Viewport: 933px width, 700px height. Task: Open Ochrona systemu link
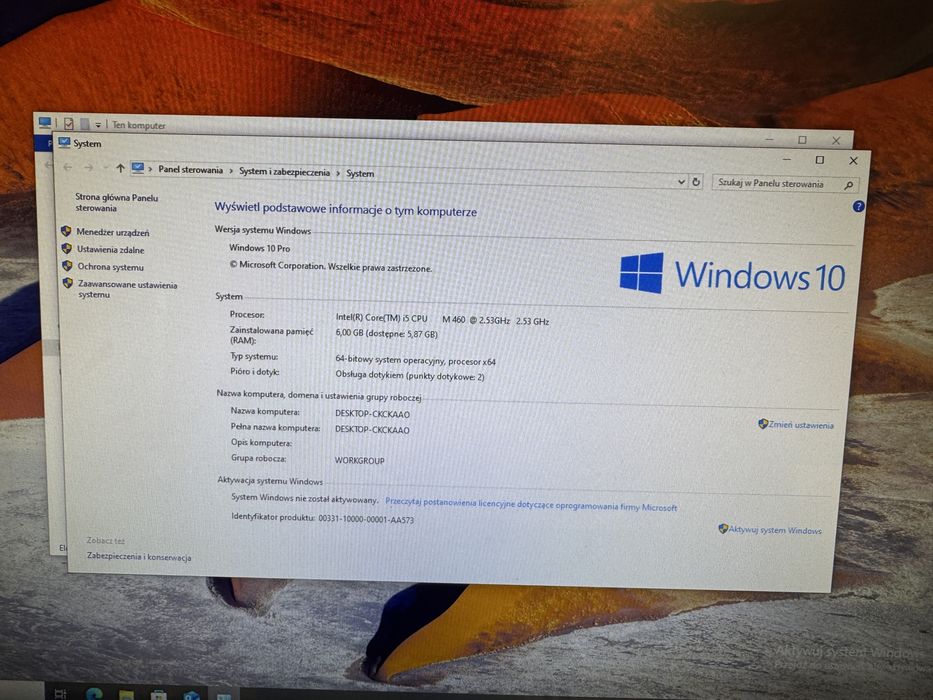[111, 267]
